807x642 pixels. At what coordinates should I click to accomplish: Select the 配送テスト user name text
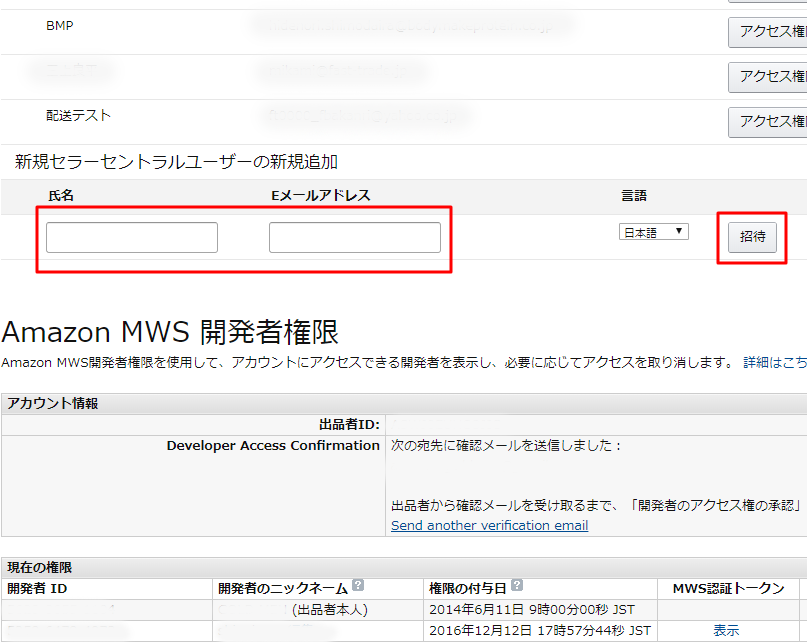coord(79,115)
